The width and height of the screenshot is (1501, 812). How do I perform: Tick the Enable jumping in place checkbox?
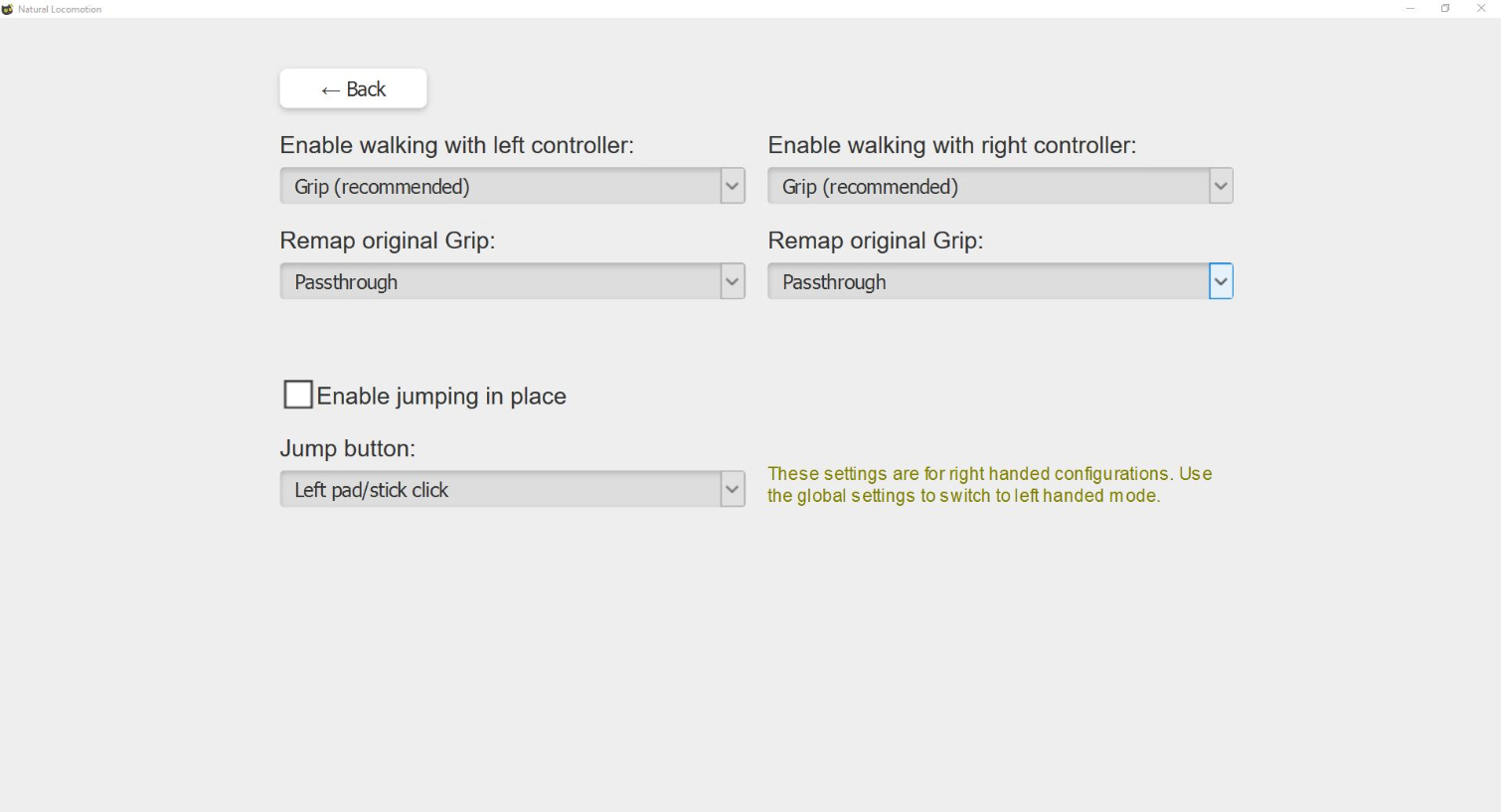(298, 395)
